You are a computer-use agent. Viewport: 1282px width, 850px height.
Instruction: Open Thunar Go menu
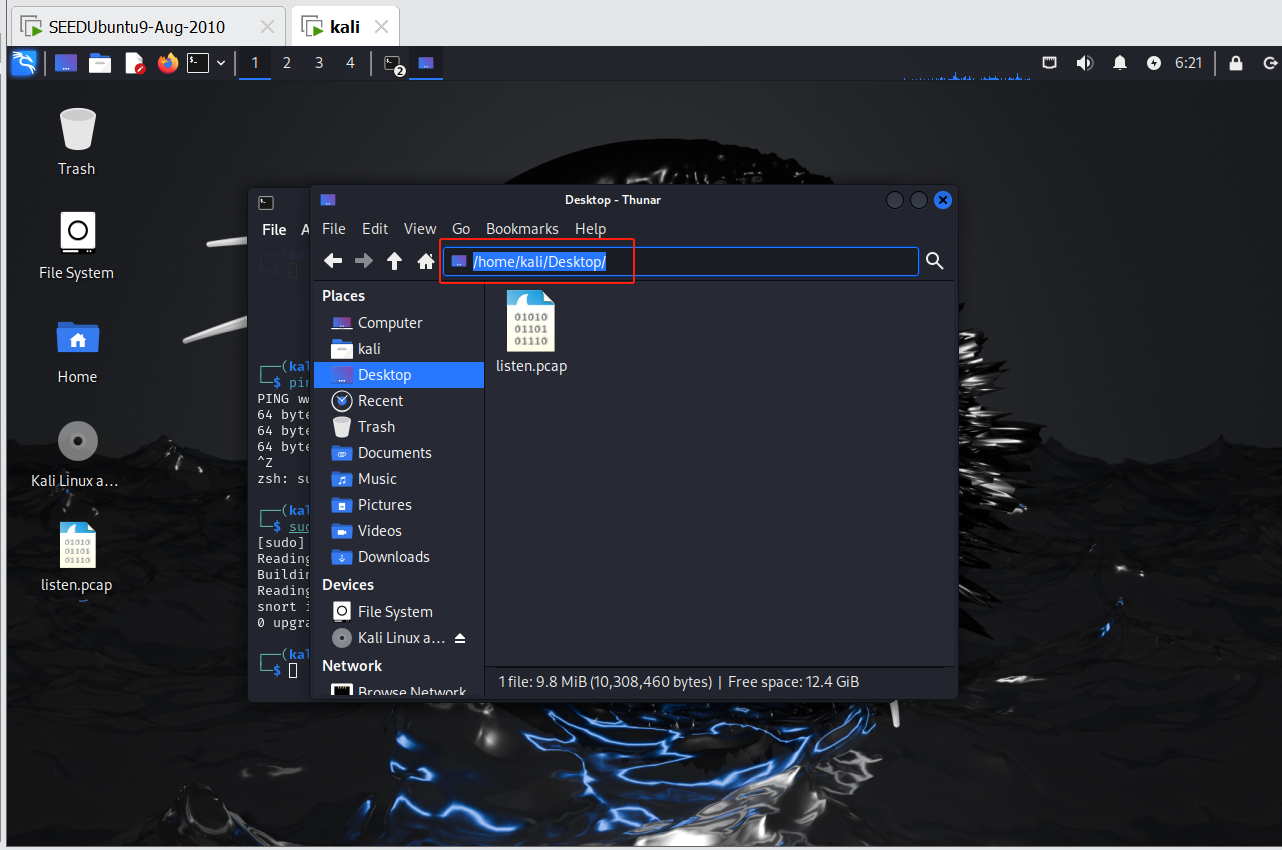click(461, 229)
